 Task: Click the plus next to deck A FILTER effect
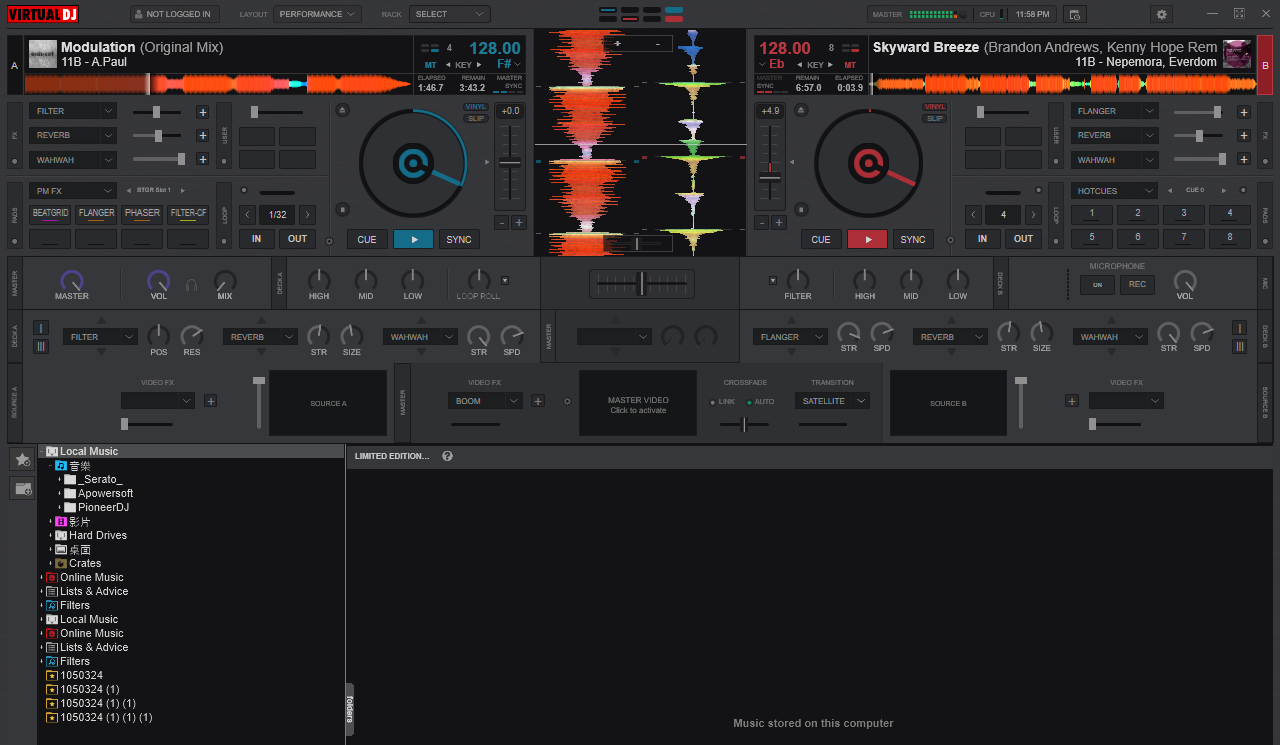click(202, 112)
